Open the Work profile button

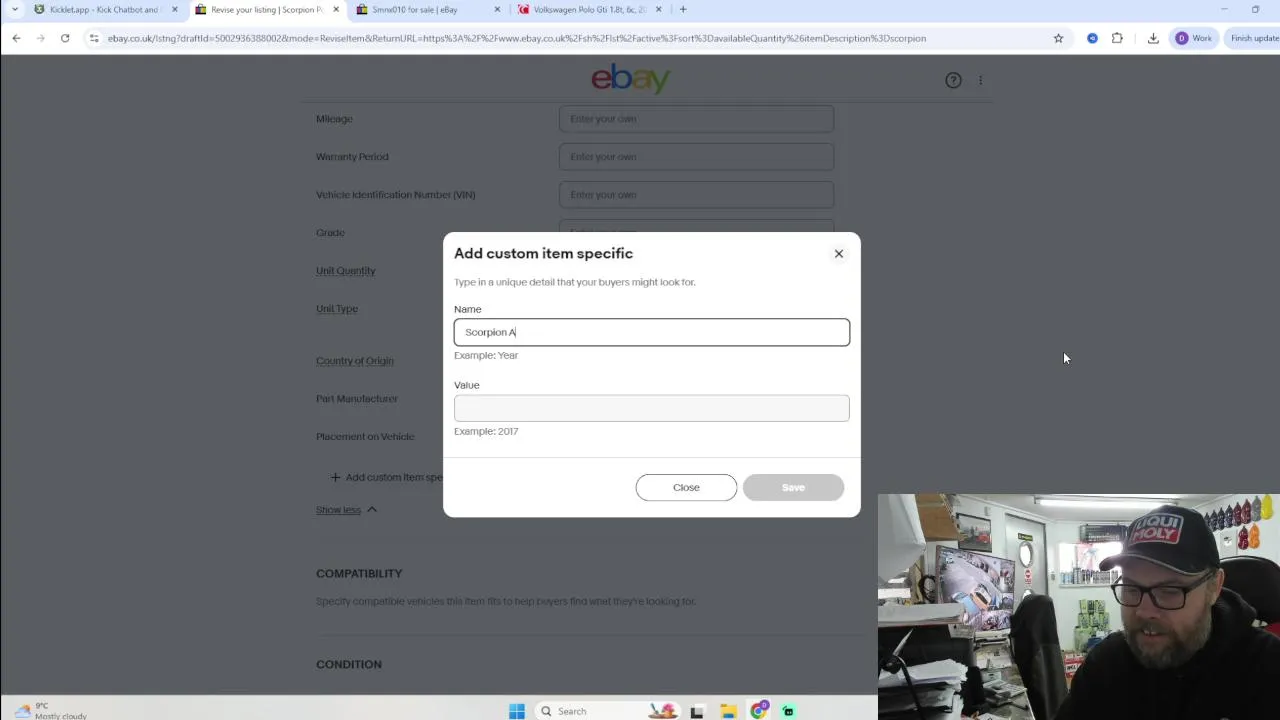(x=1194, y=38)
